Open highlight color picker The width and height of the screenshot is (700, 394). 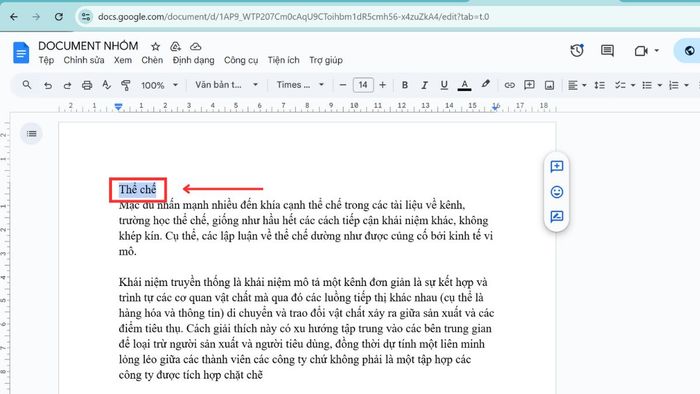point(486,84)
